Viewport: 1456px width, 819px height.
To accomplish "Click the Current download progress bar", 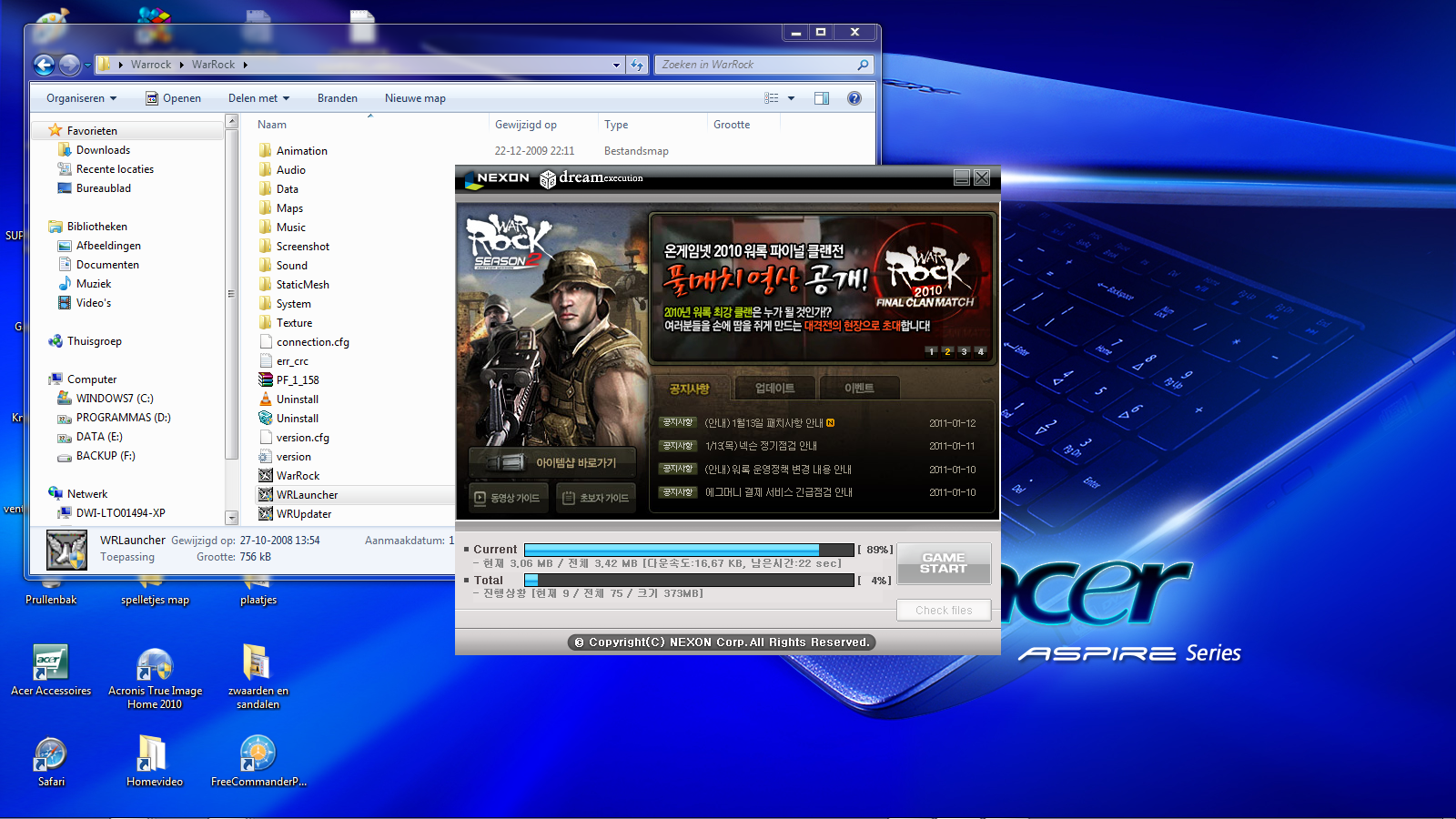I will (690, 550).
